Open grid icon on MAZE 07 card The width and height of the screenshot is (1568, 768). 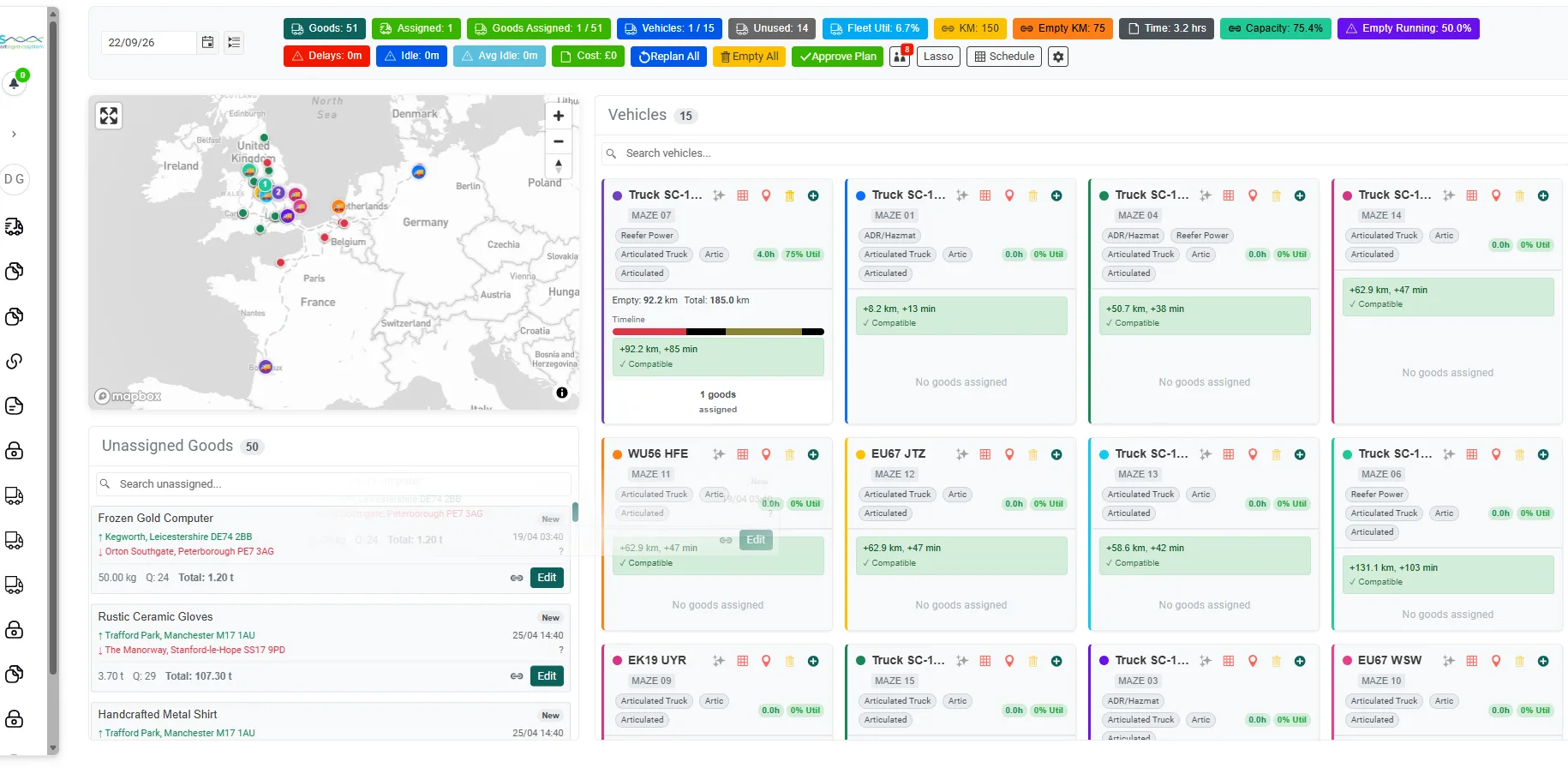[x=743, y=195]
